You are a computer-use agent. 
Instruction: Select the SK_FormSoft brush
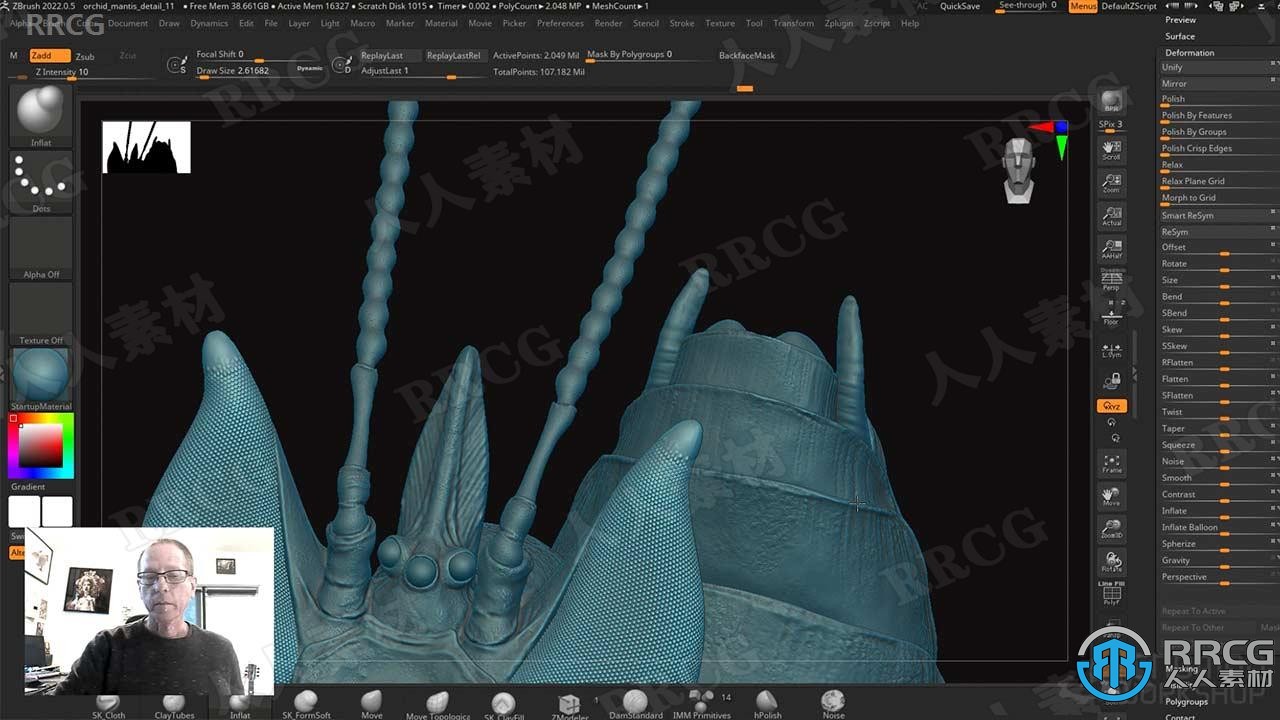[x=306, y=705]
